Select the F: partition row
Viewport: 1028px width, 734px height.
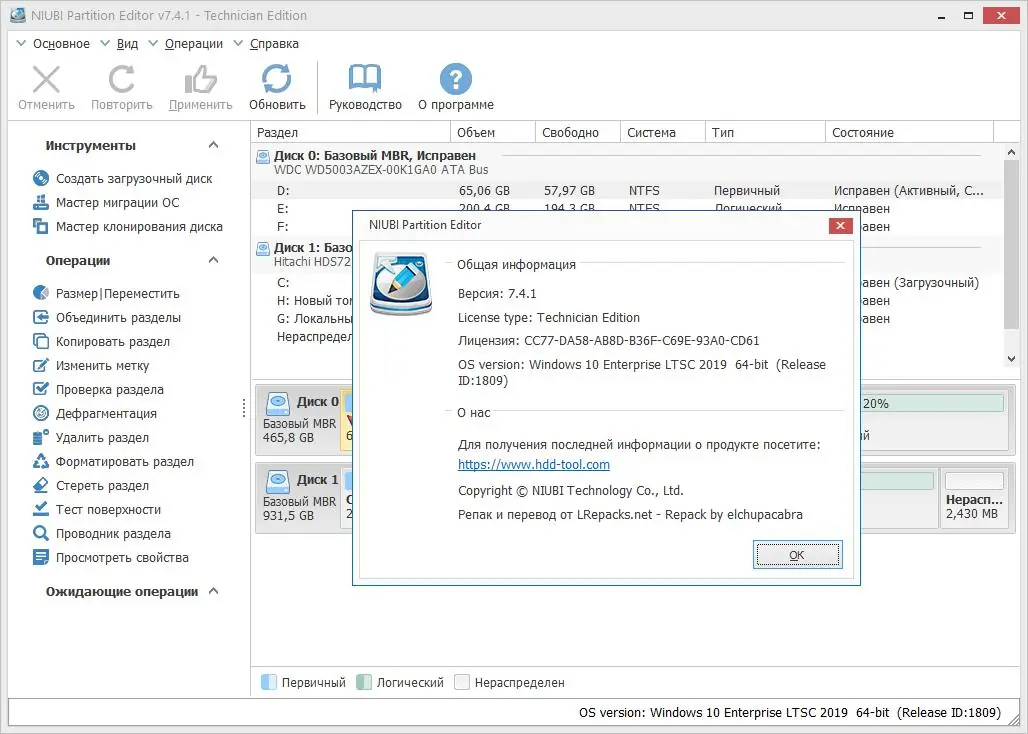coord(302,227)
